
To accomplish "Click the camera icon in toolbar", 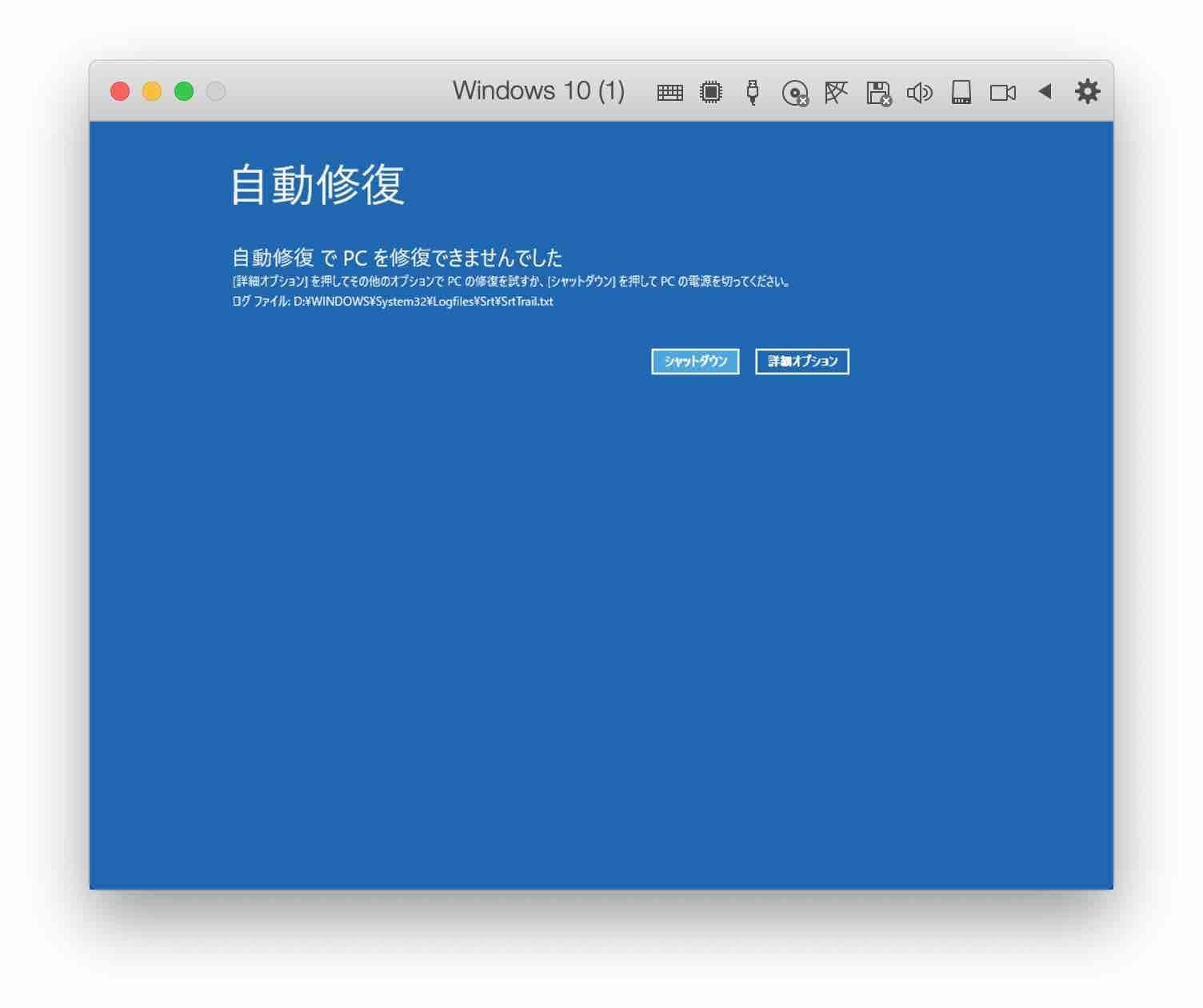I will tap(1003, 93).
